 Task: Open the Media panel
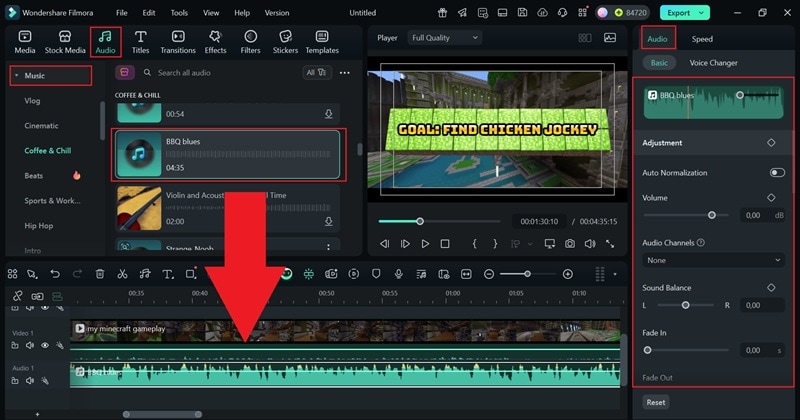[x=24, y=42]
